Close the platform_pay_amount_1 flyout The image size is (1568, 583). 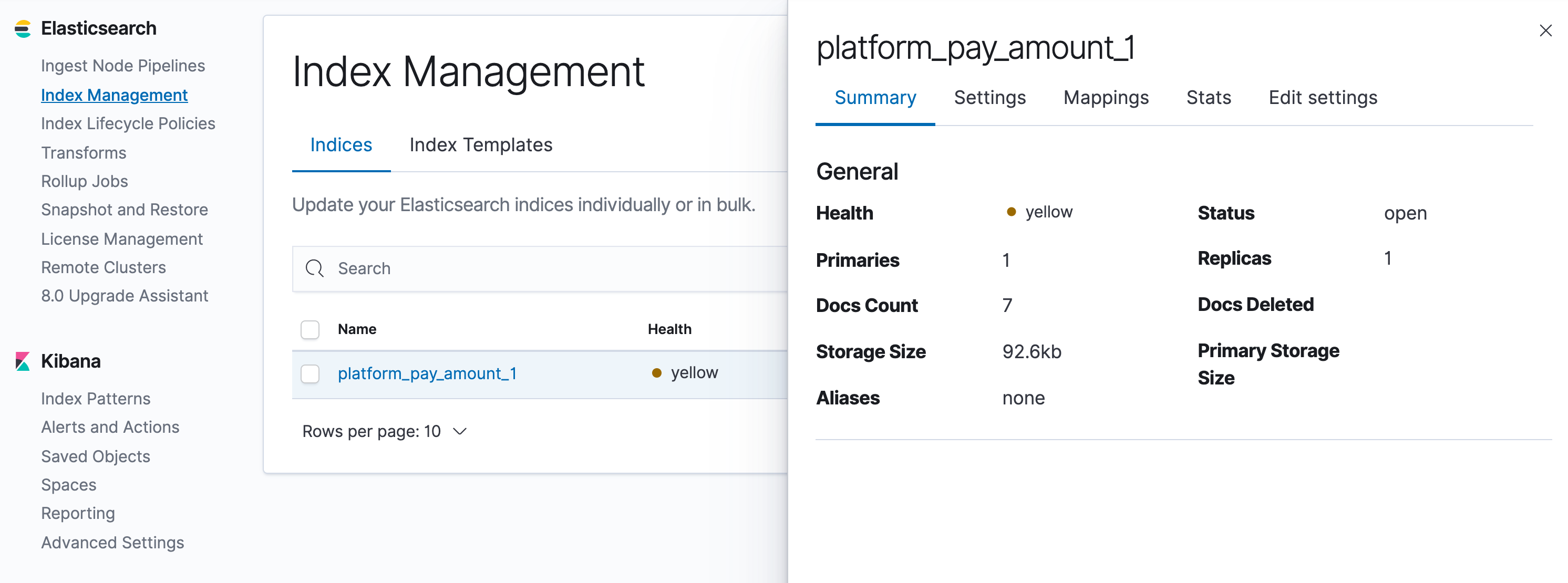coord(1545,30)
